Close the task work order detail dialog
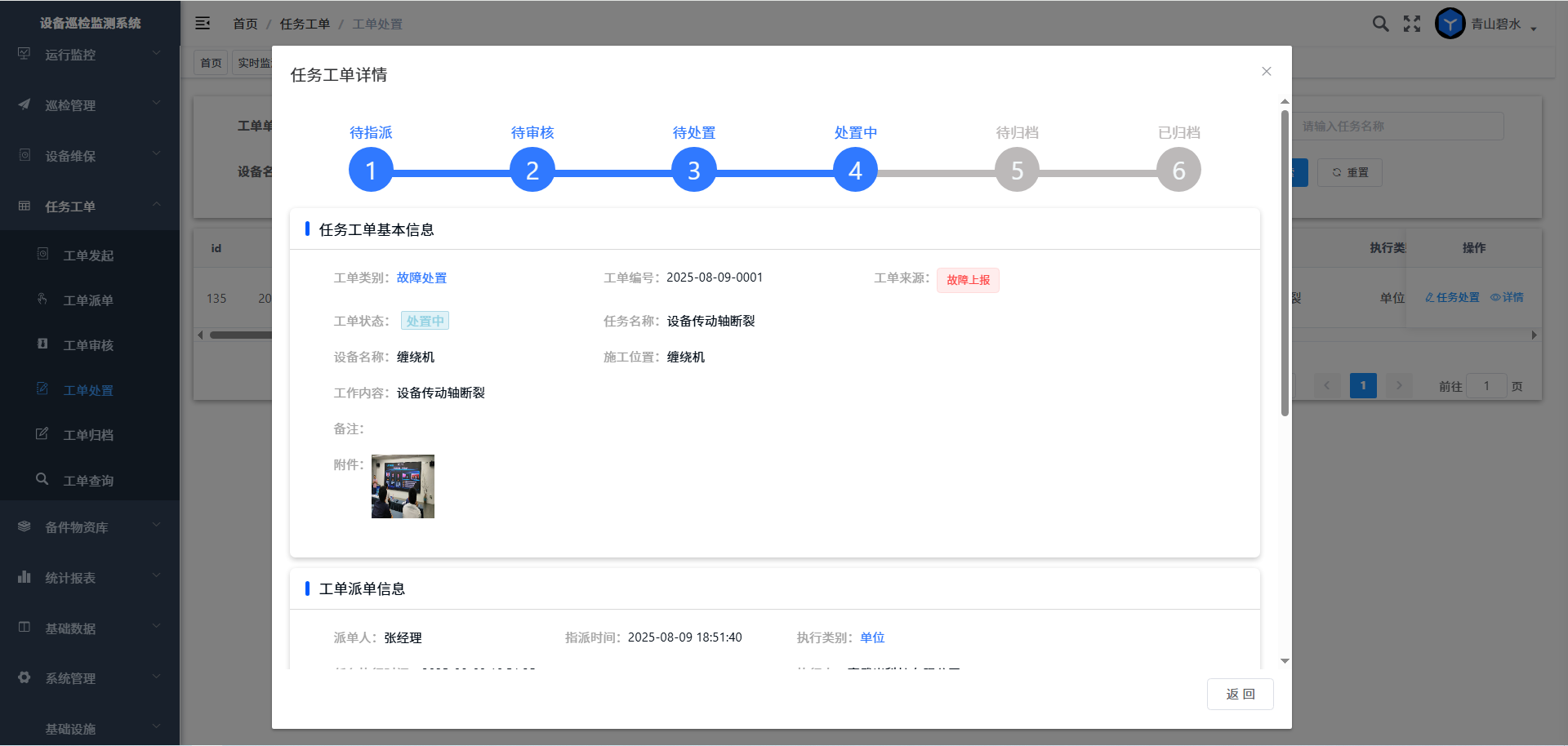The height and width of the screenshot is (746, 1568). (x=1266, y=72)
